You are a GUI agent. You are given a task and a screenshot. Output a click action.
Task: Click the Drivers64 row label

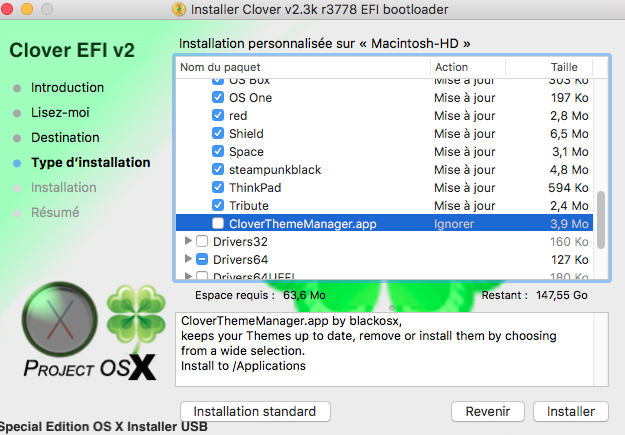click(240, 260)
